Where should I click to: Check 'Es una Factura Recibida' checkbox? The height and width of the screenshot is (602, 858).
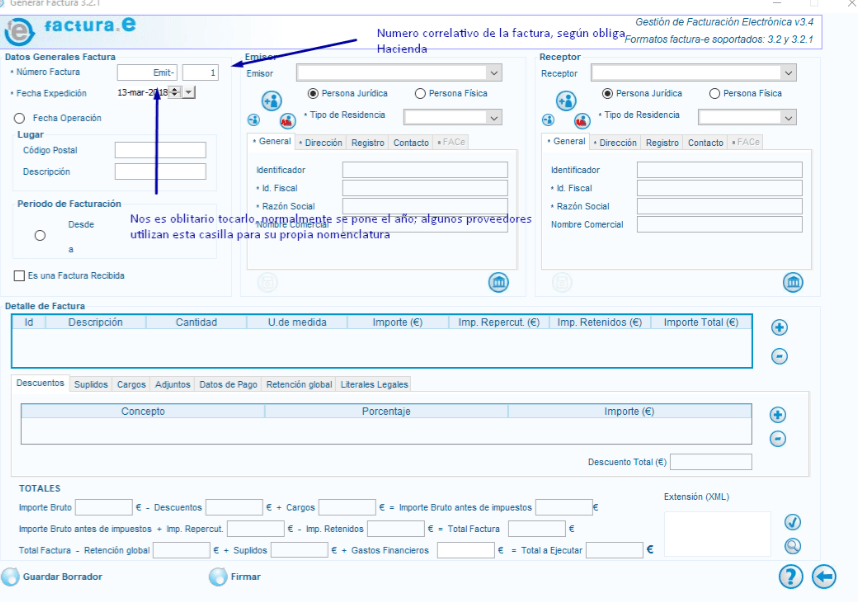19,276
